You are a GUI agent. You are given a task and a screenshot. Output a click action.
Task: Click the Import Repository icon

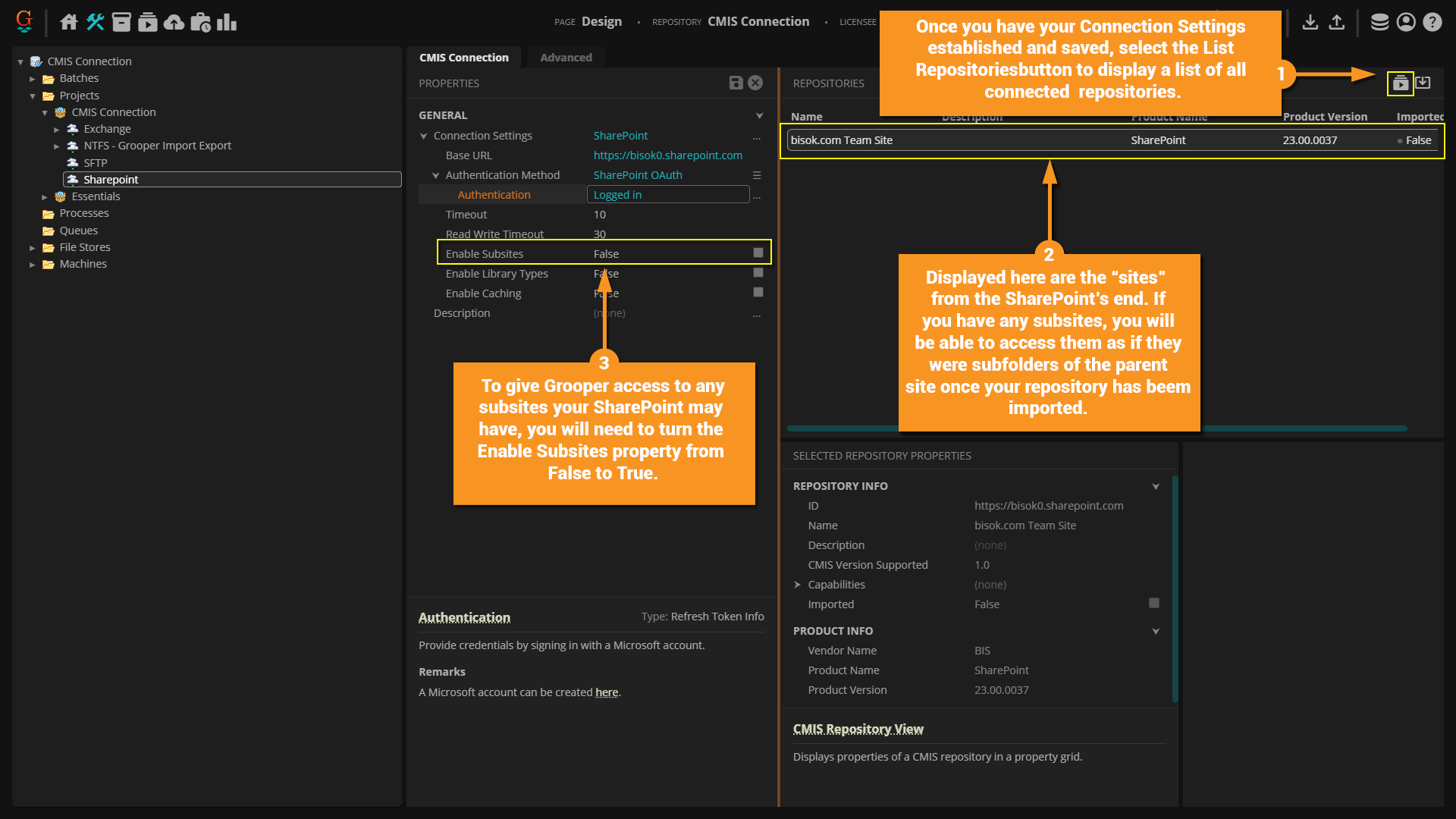click(1423, 83)
